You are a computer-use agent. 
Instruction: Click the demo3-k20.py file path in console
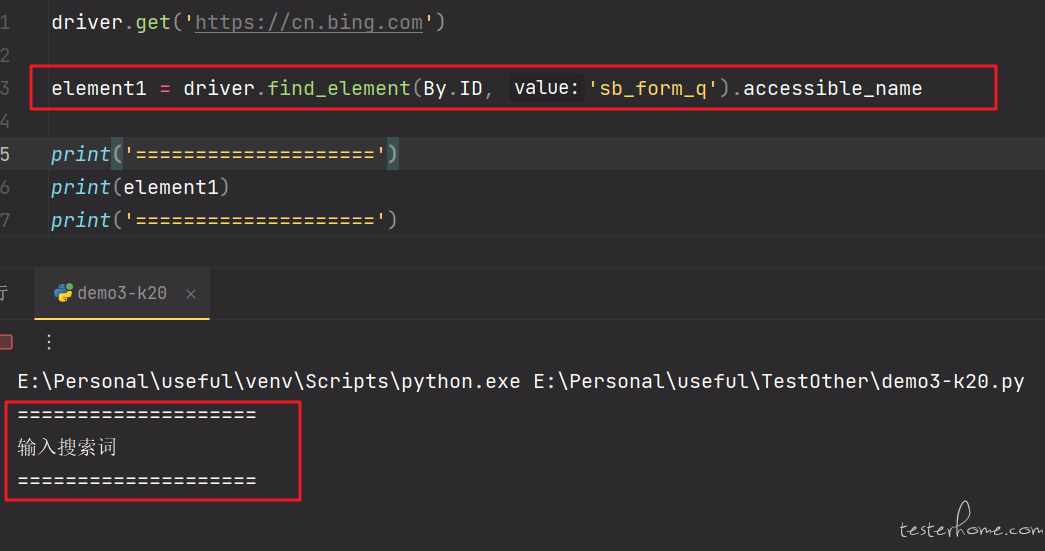[x=779, y=382]
